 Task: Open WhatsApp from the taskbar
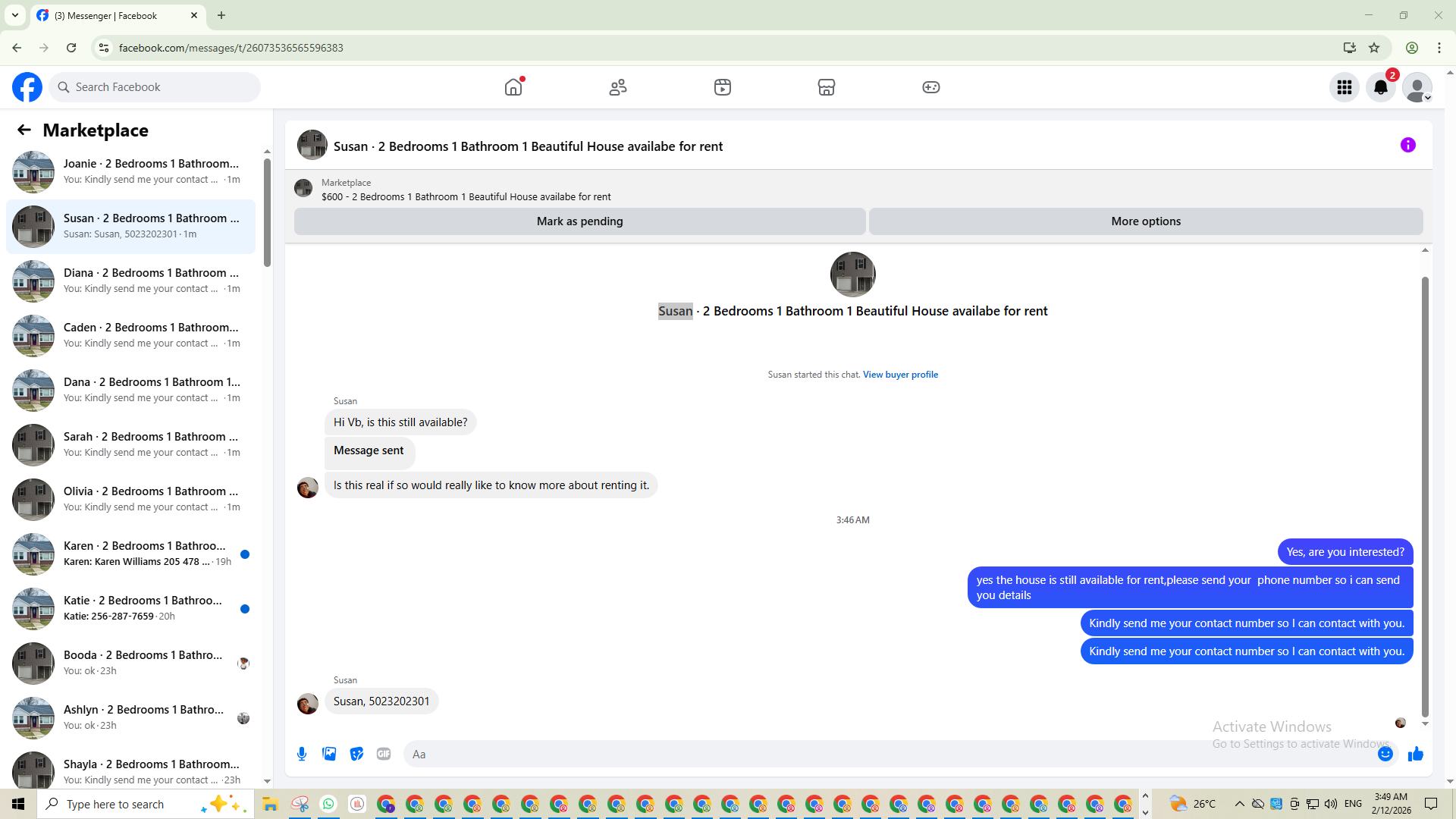[x=328, y=804]
